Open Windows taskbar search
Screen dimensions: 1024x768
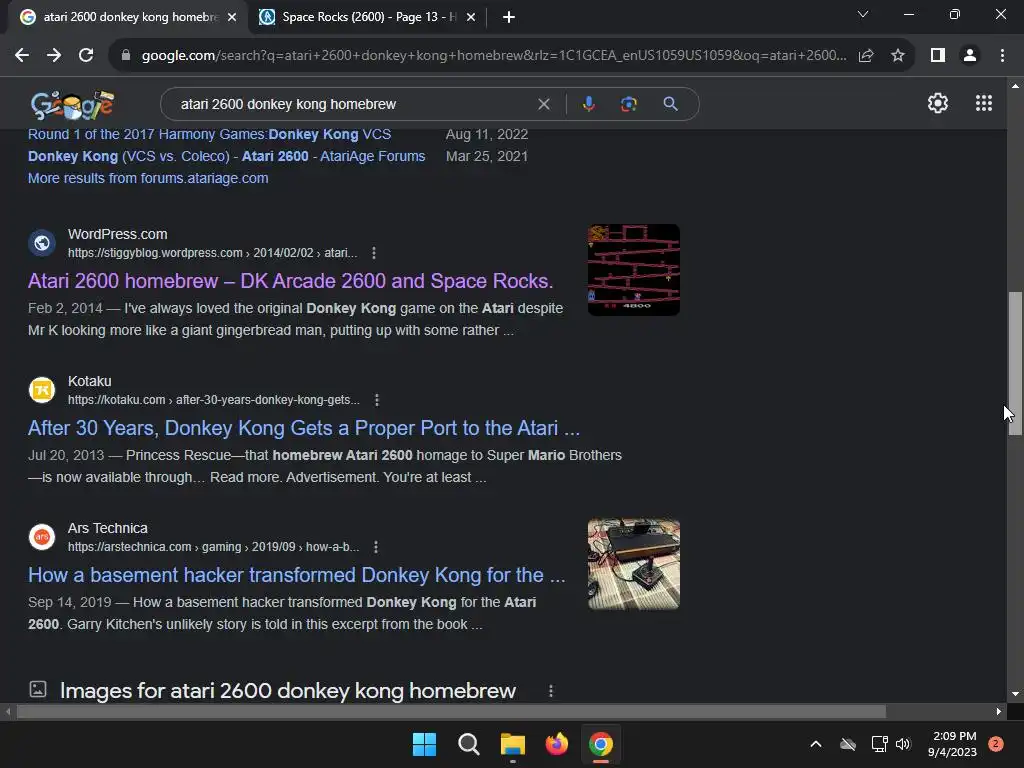[x=468, y=744]
